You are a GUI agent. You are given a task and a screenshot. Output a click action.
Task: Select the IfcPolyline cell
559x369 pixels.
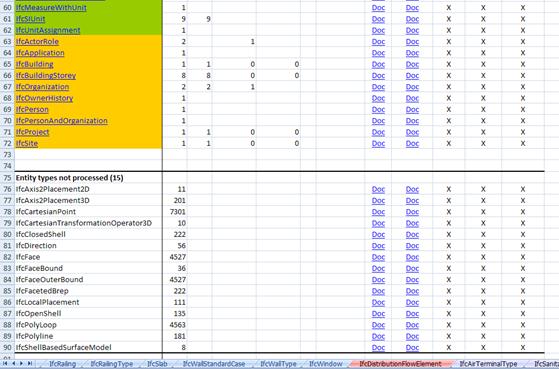tap(88, 336)
